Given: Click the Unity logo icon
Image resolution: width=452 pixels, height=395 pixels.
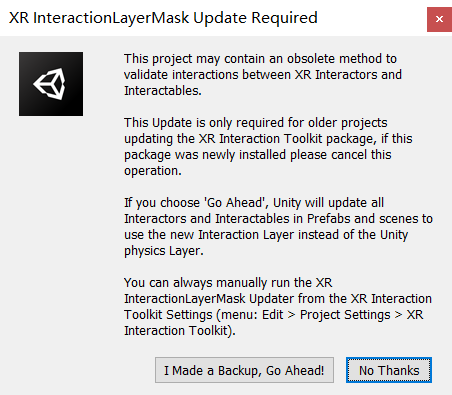Looking at the screenshot, I should point(51,84).
